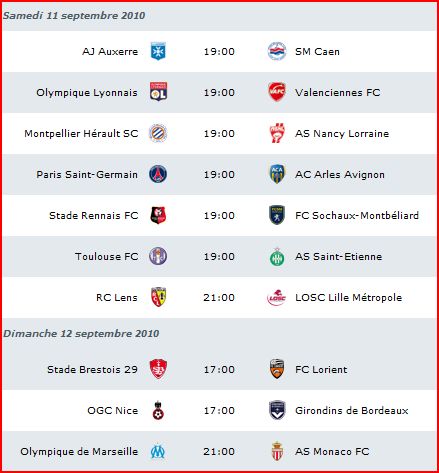Viewport: 439px width, 473px height.
Task: Select the Stade Brestois 29 team name
Action: (92, 369)
